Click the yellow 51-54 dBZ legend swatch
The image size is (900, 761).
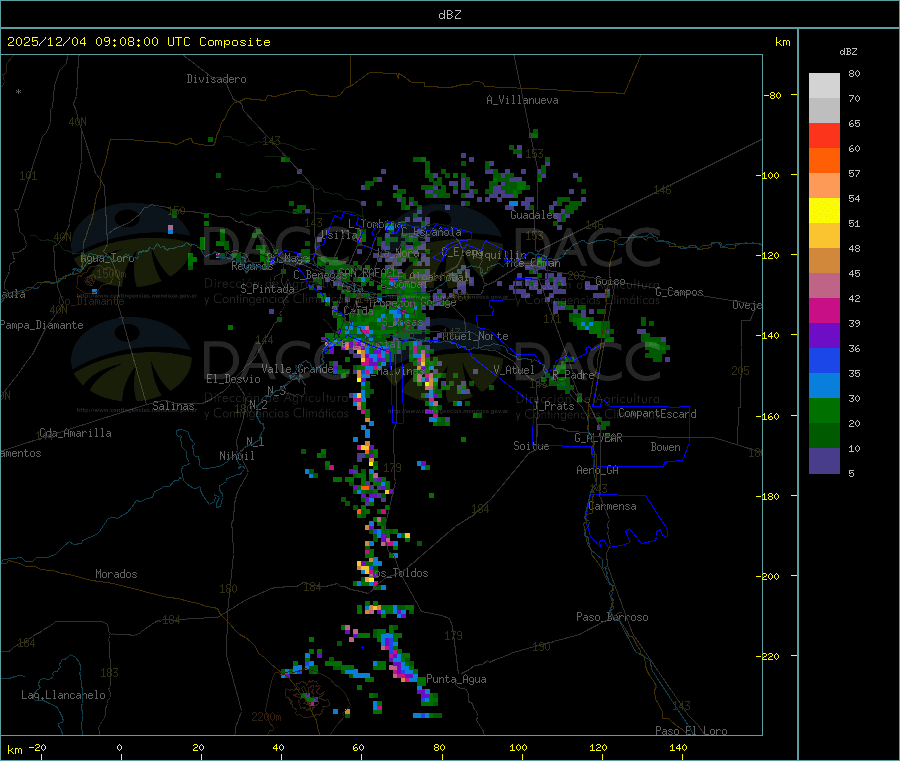[824, 211]
